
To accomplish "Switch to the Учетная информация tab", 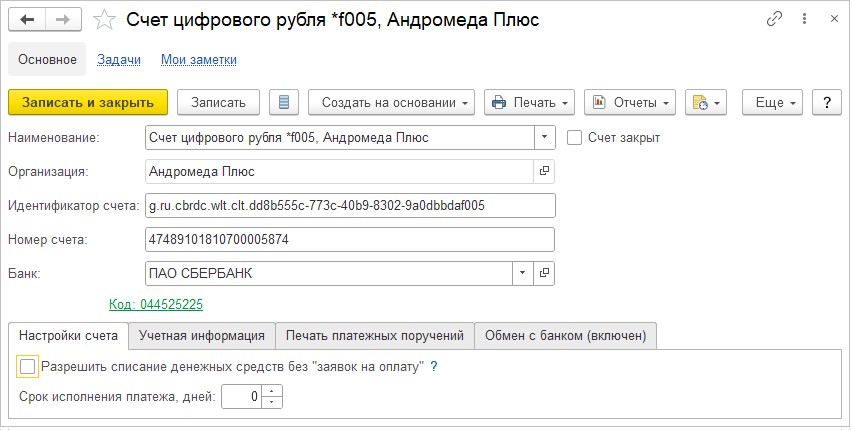I will tap(201, 335).
